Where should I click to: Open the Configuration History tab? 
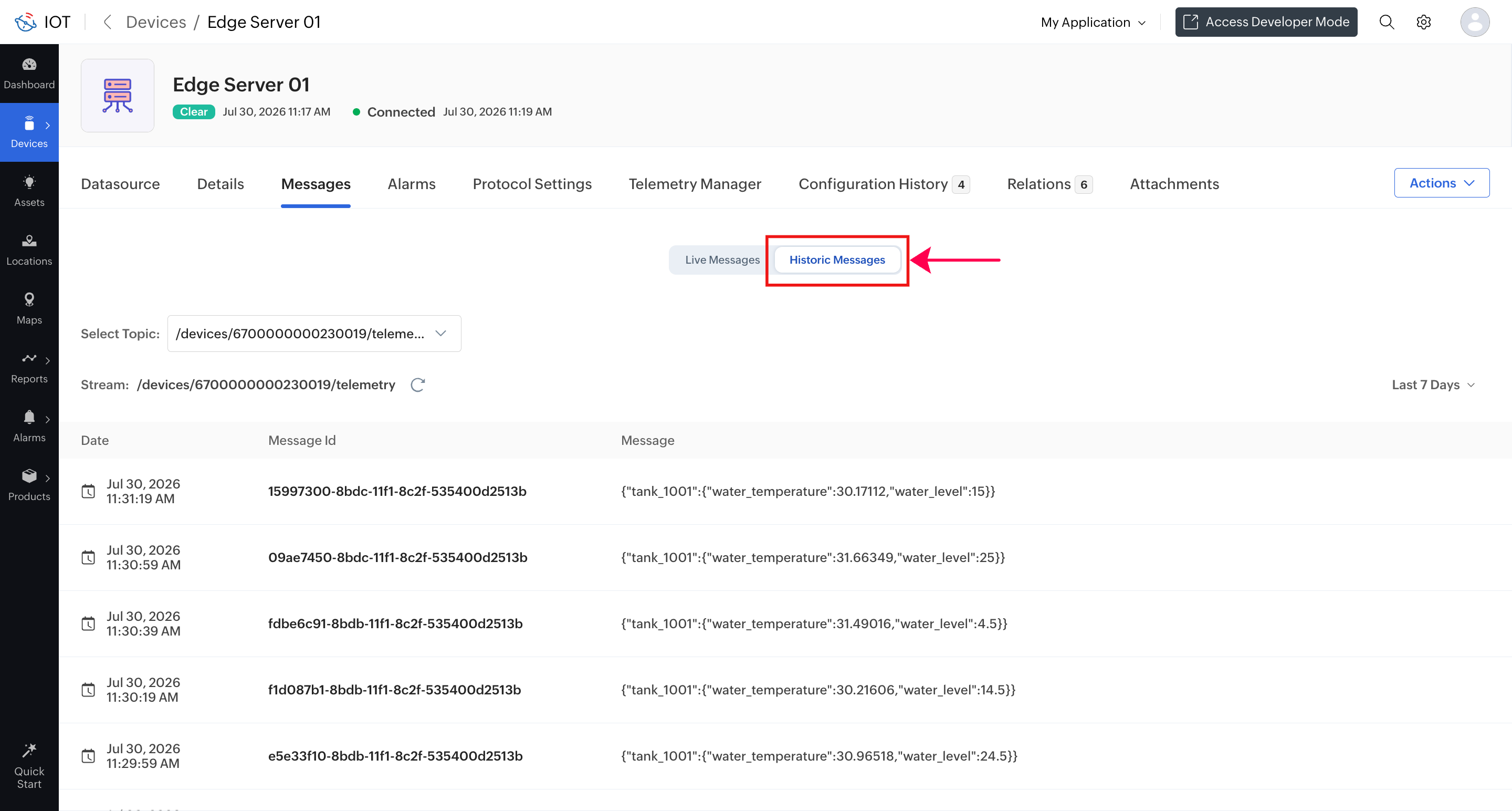point(884,184)
